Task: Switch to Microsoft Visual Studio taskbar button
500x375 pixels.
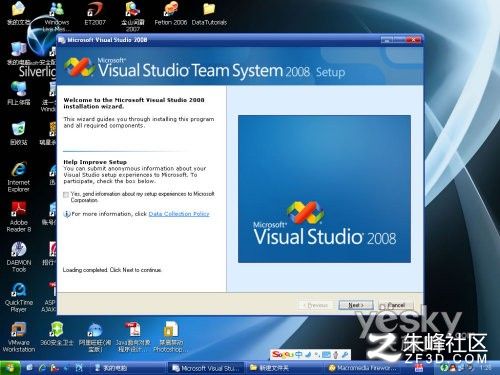Action: [207, 368]
